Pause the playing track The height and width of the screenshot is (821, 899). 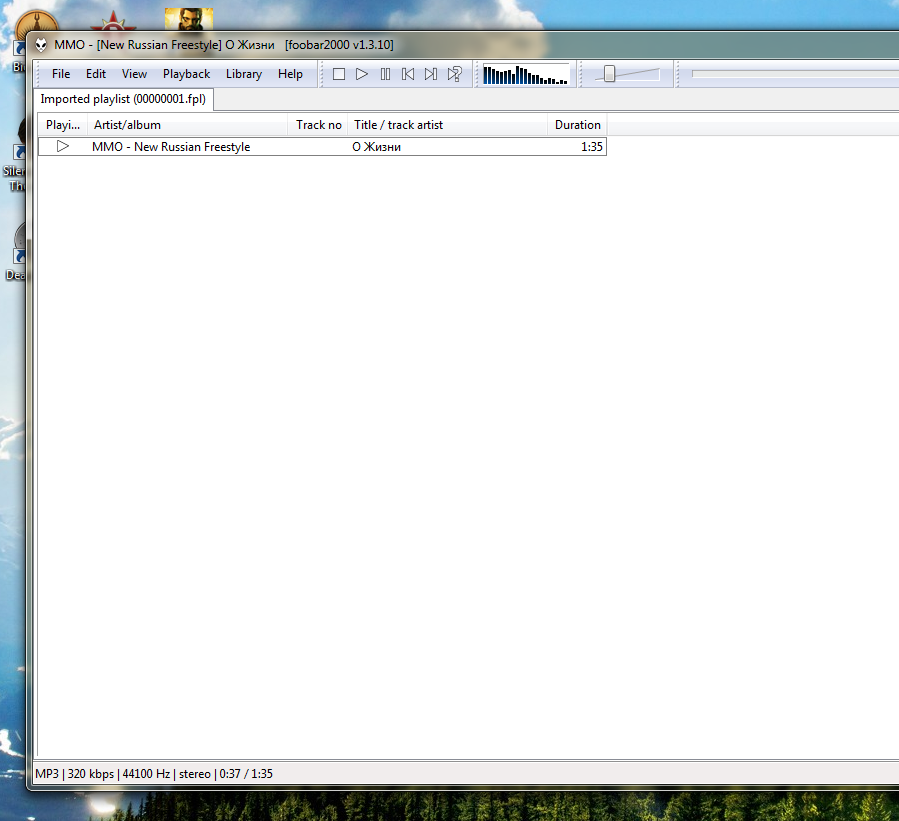click(x=385, y=74)
